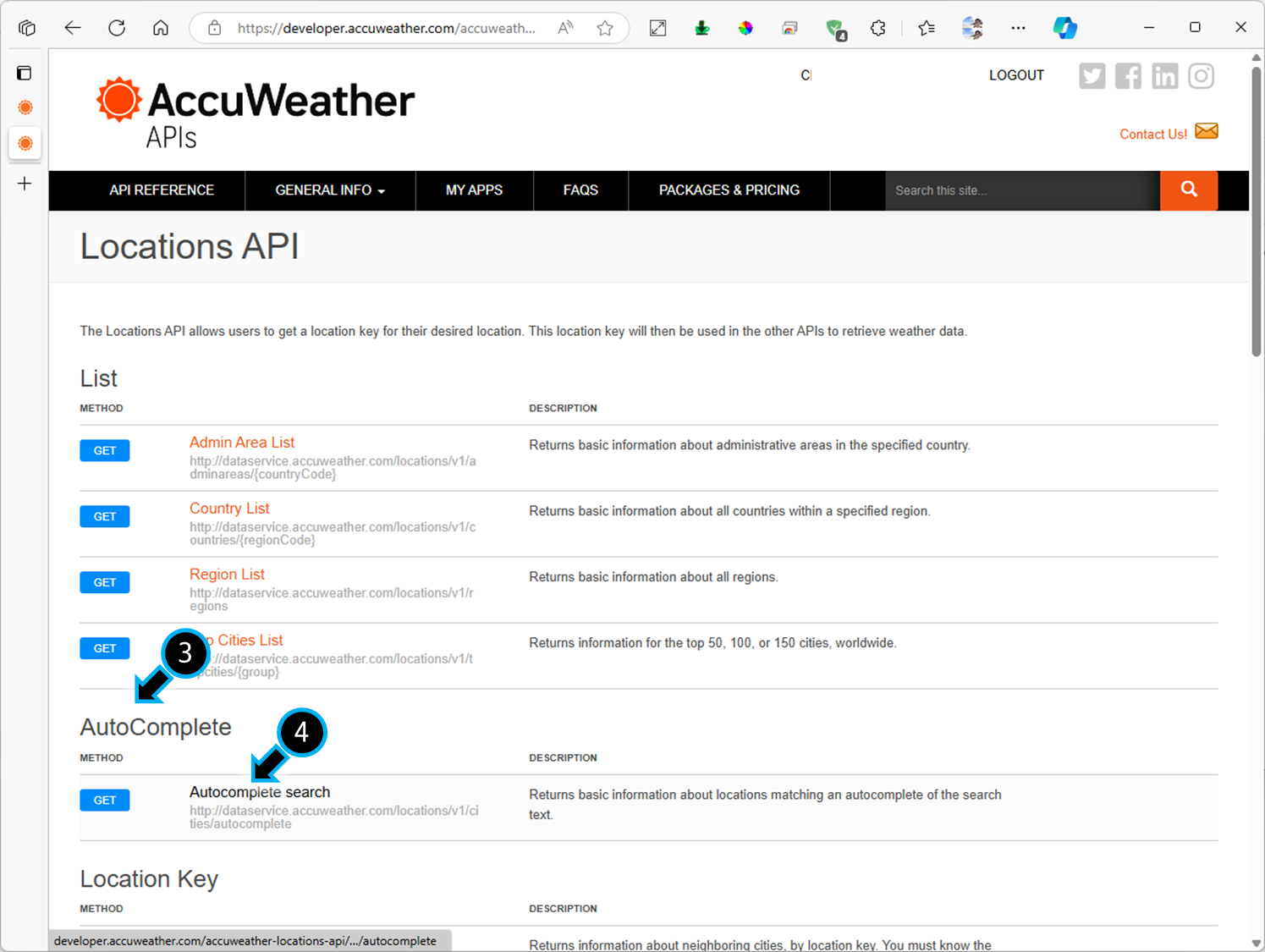Open My Apps menu item
The image size is (1265, 952).
pos(474,190)
